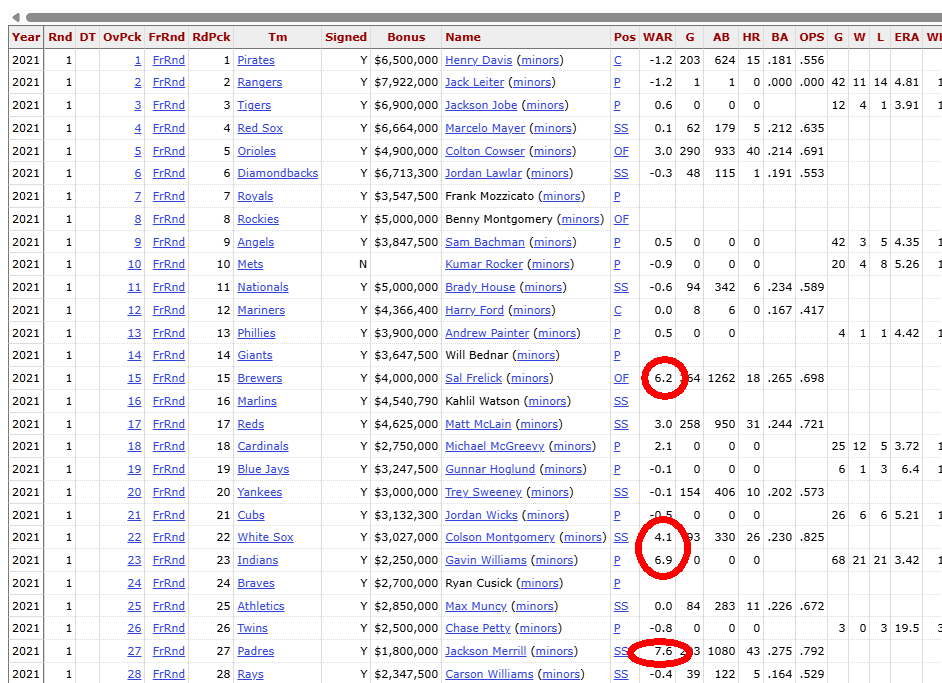
Task: Select the N signed value for Mets
Action: click(363, 264)
